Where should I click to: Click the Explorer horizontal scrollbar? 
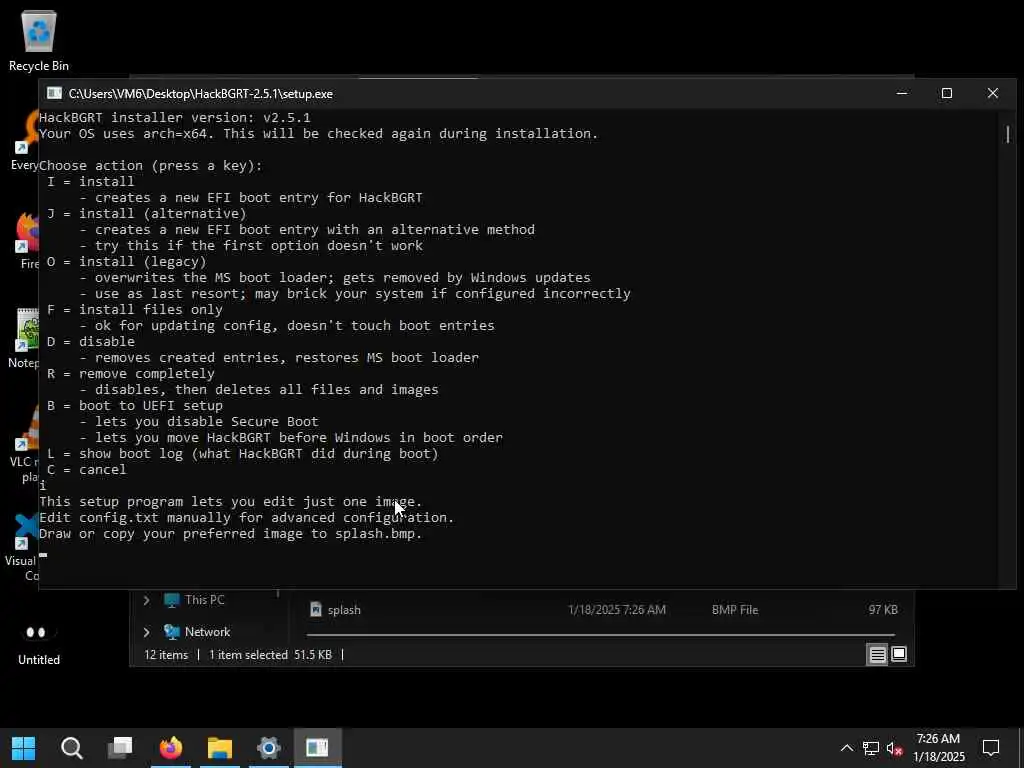coord(600,634)
